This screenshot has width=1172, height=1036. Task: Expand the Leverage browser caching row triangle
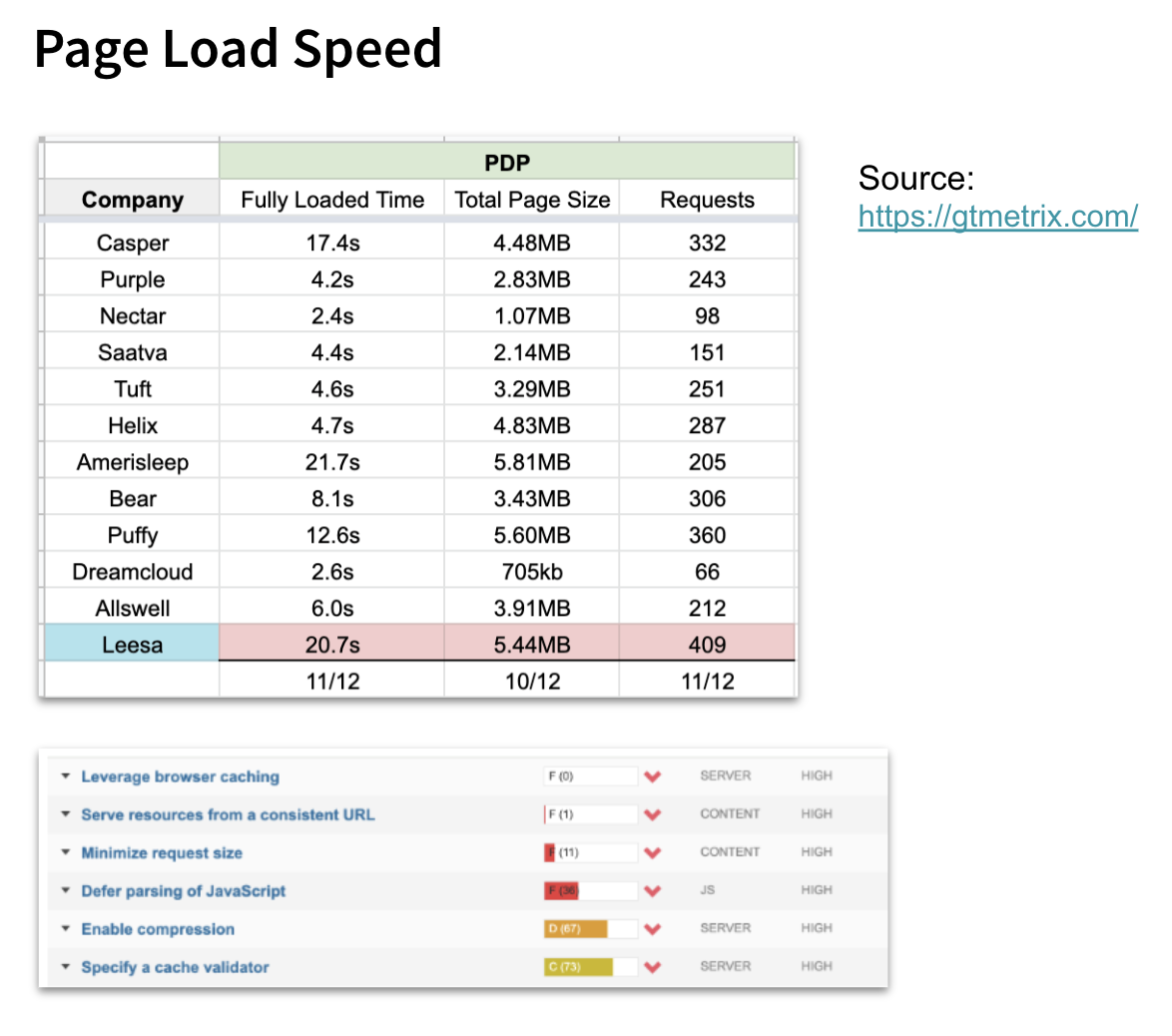point(66,776)
